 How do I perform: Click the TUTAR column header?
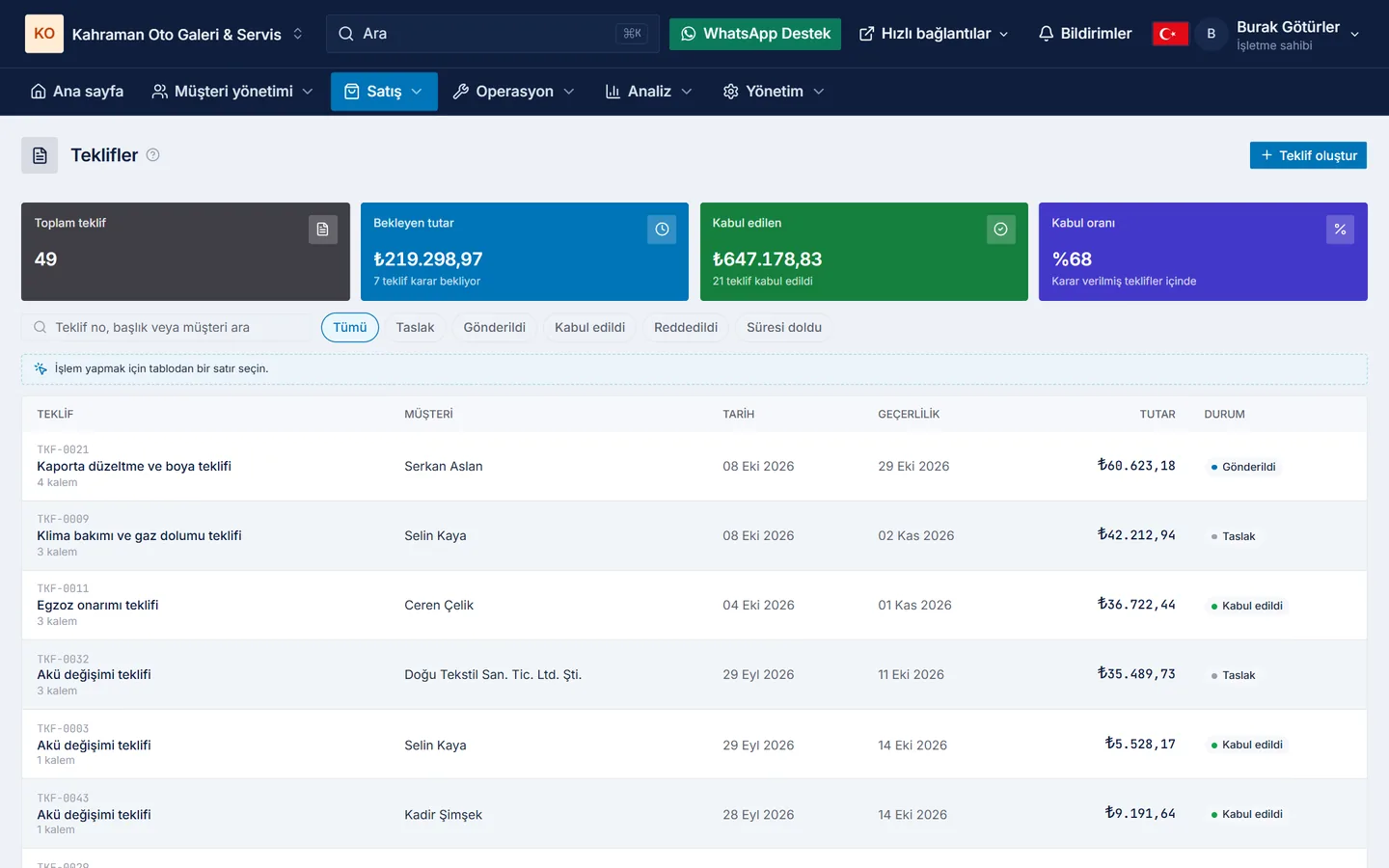pos(1157,415)
